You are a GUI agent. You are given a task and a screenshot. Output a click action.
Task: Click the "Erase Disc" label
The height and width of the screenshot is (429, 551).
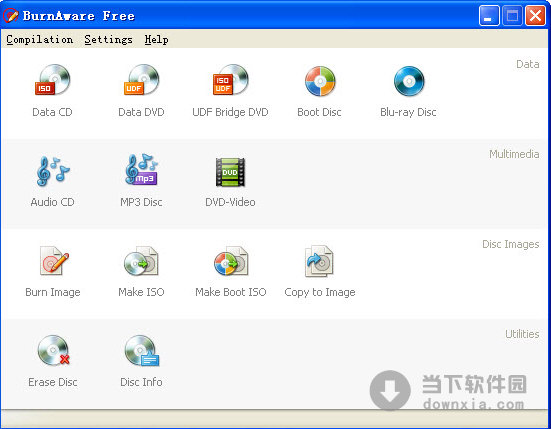[53, 382]
